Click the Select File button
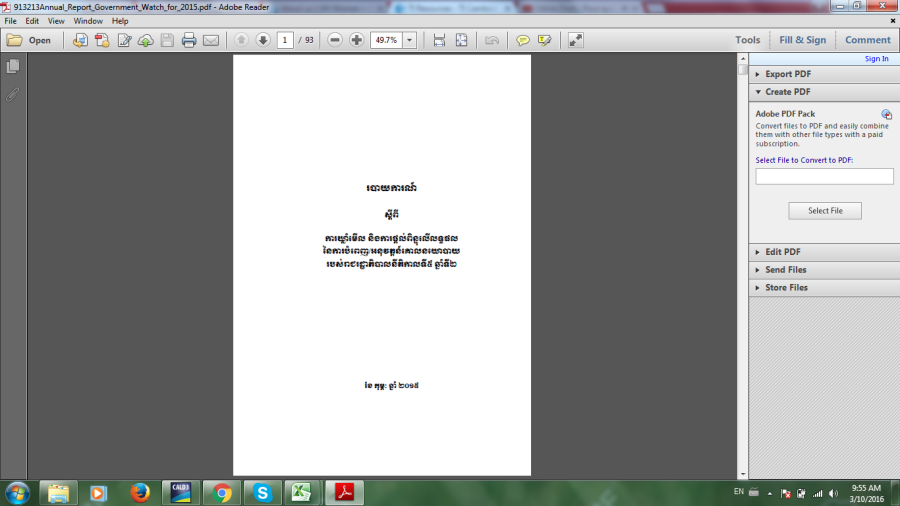 825,211
